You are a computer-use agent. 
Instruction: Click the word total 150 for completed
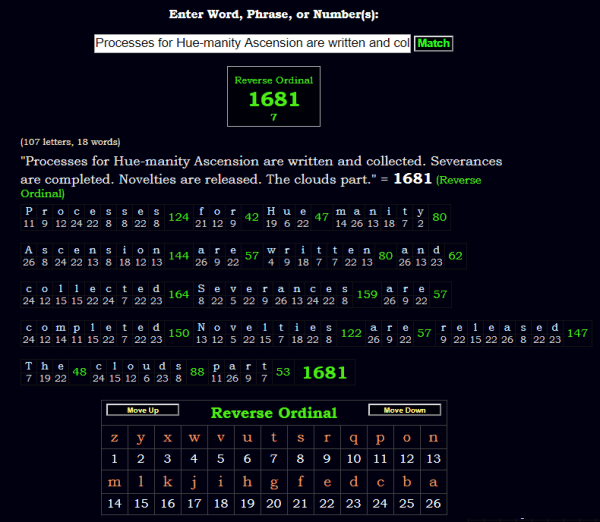point(179,333)
